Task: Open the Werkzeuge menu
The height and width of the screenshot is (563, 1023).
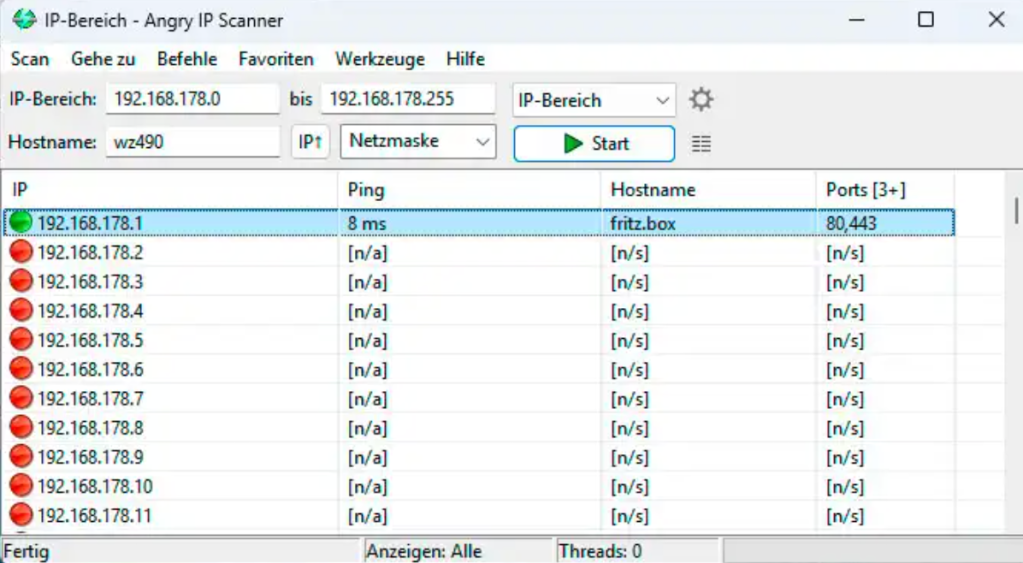Action: (x=380, y=59)
